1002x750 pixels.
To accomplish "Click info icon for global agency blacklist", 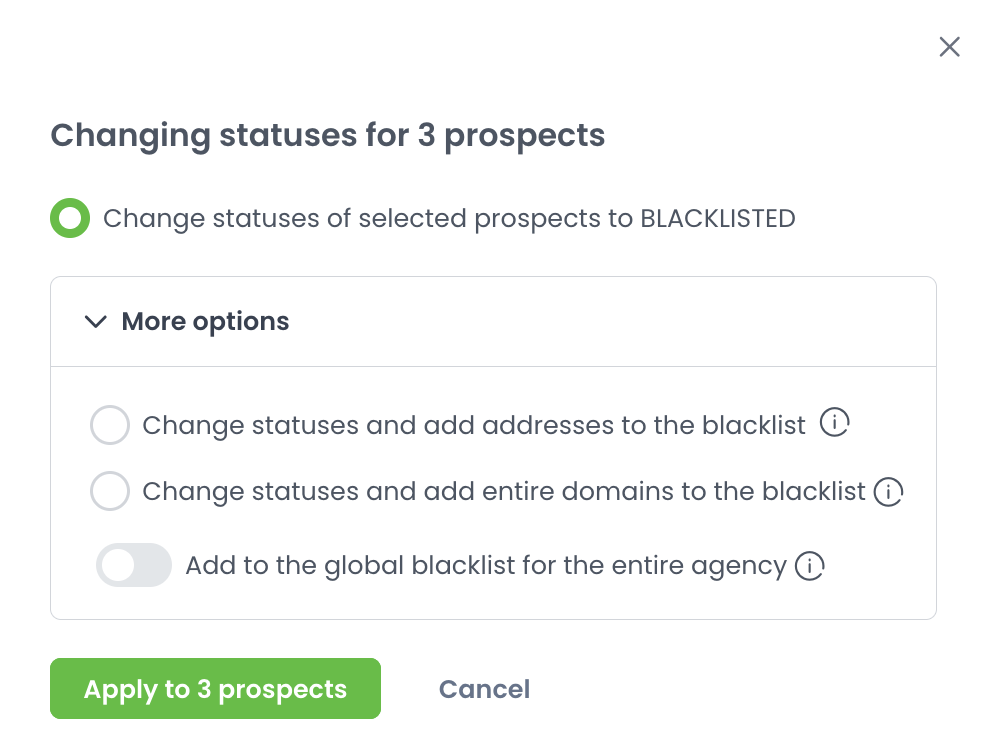I will point(809,567).
